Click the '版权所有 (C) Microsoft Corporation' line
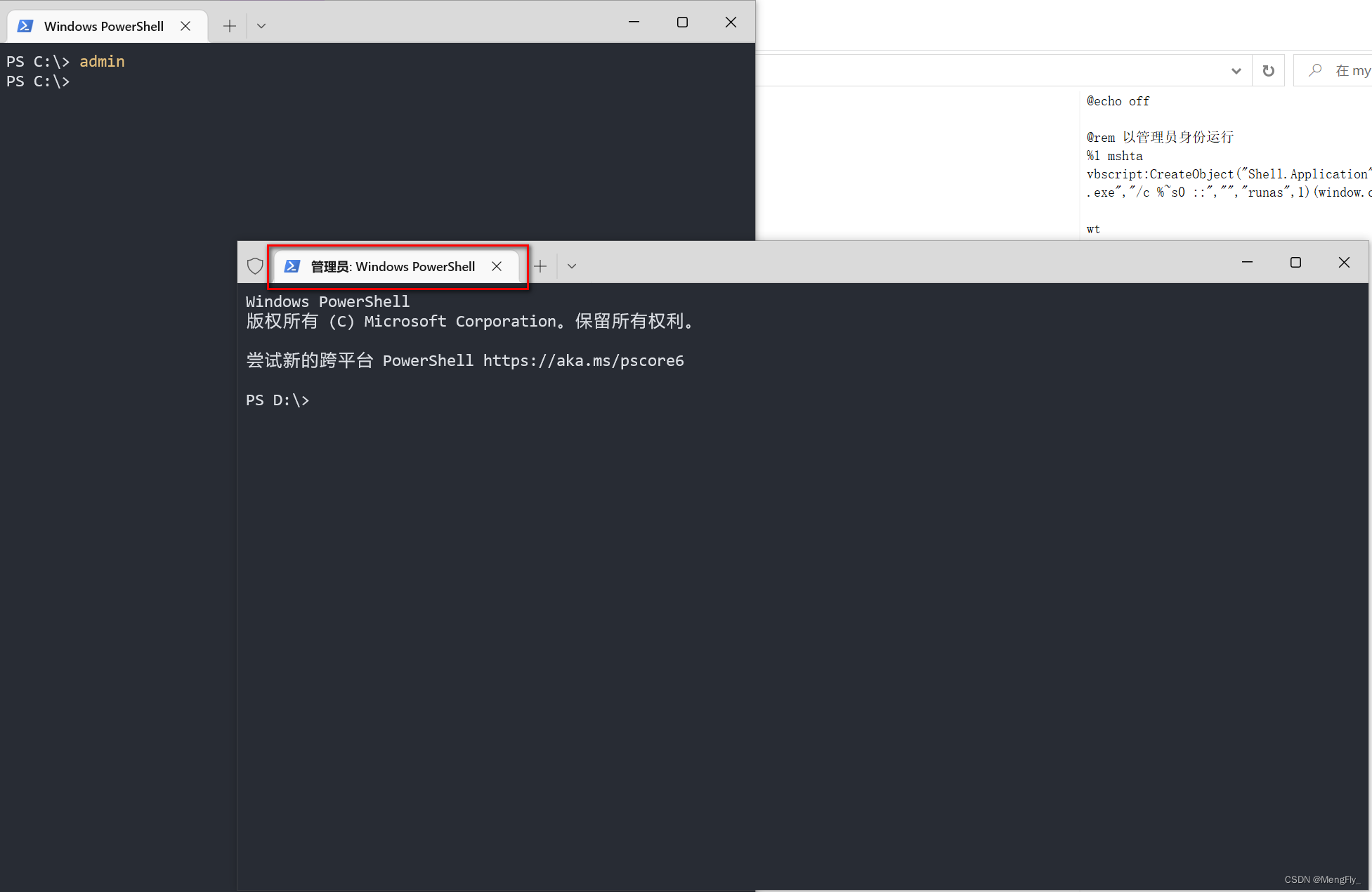The height and width of the screenshot is (892, 1372). point(471,322)
